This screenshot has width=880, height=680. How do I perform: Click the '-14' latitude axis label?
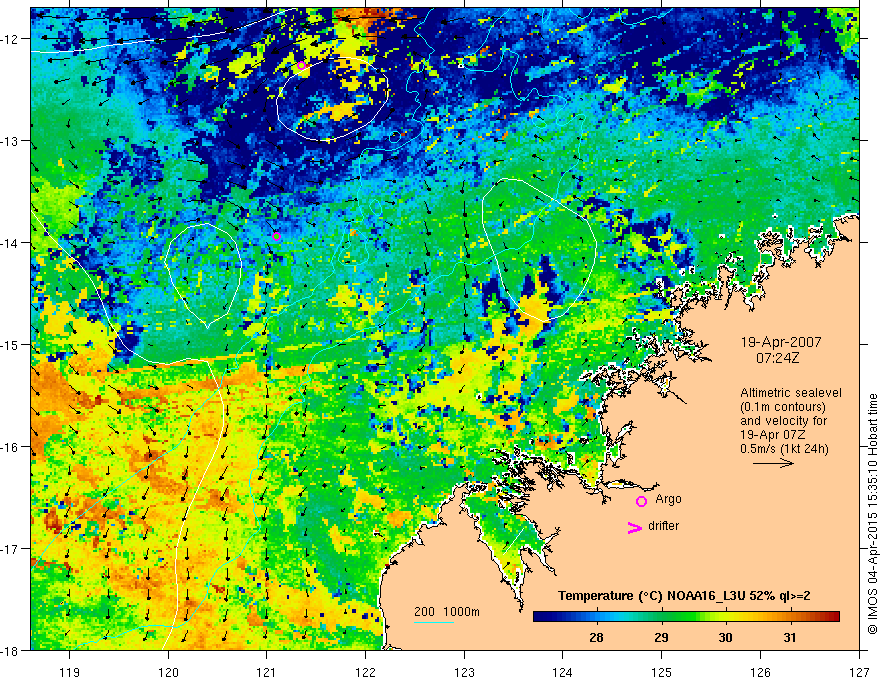coord(10,243)
